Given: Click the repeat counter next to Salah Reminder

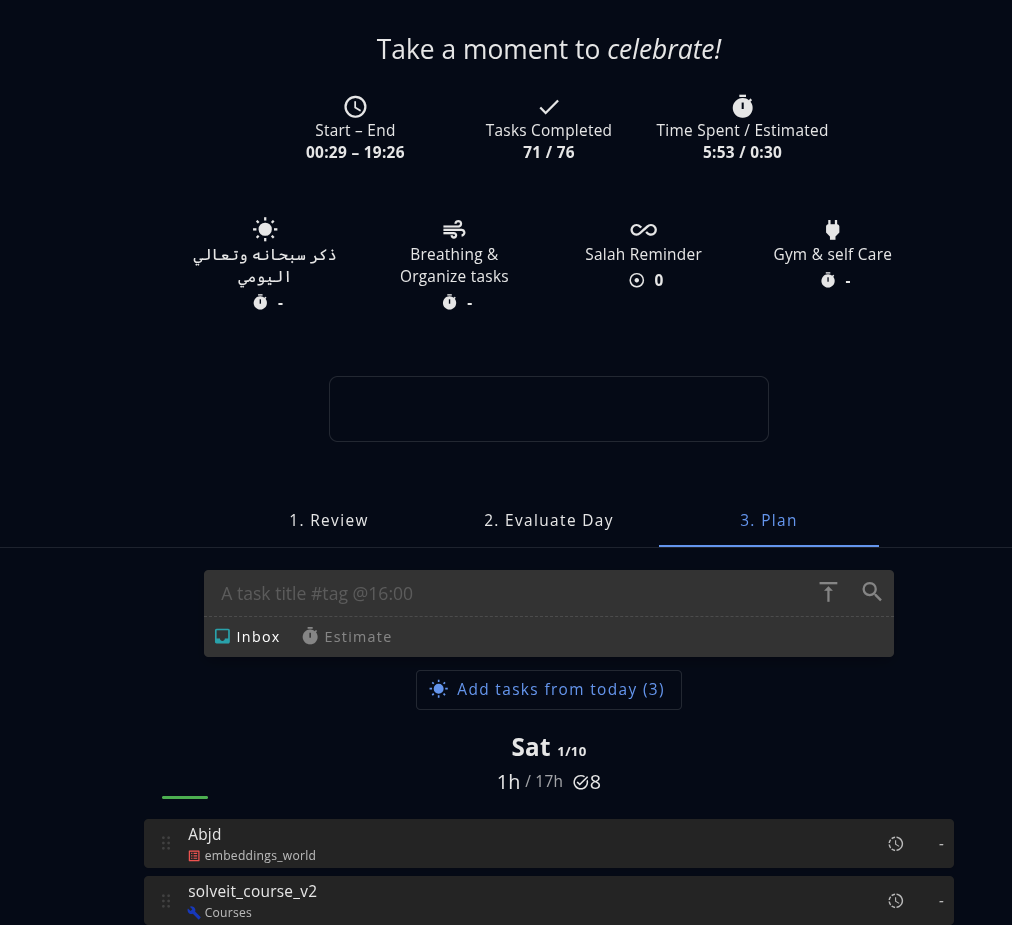Looking at the screenshot, I should 637,280.
